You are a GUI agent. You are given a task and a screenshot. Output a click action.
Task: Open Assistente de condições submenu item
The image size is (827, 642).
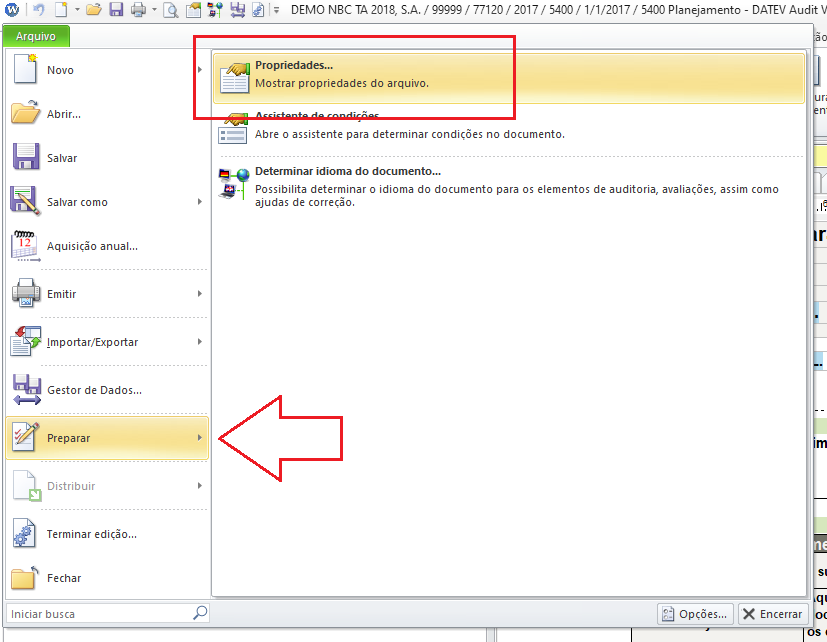point(508,128)
